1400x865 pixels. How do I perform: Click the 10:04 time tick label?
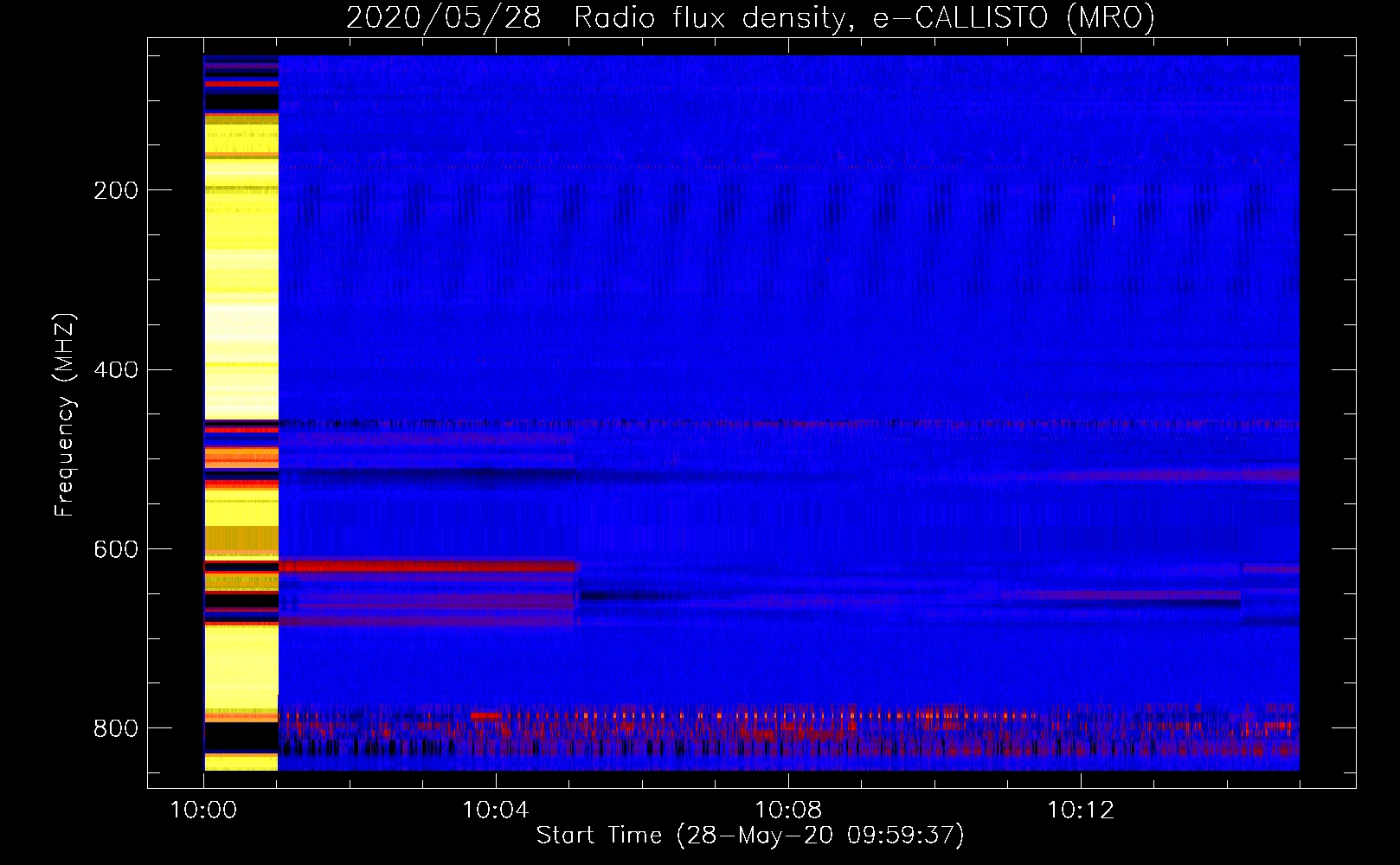point(496,811)
